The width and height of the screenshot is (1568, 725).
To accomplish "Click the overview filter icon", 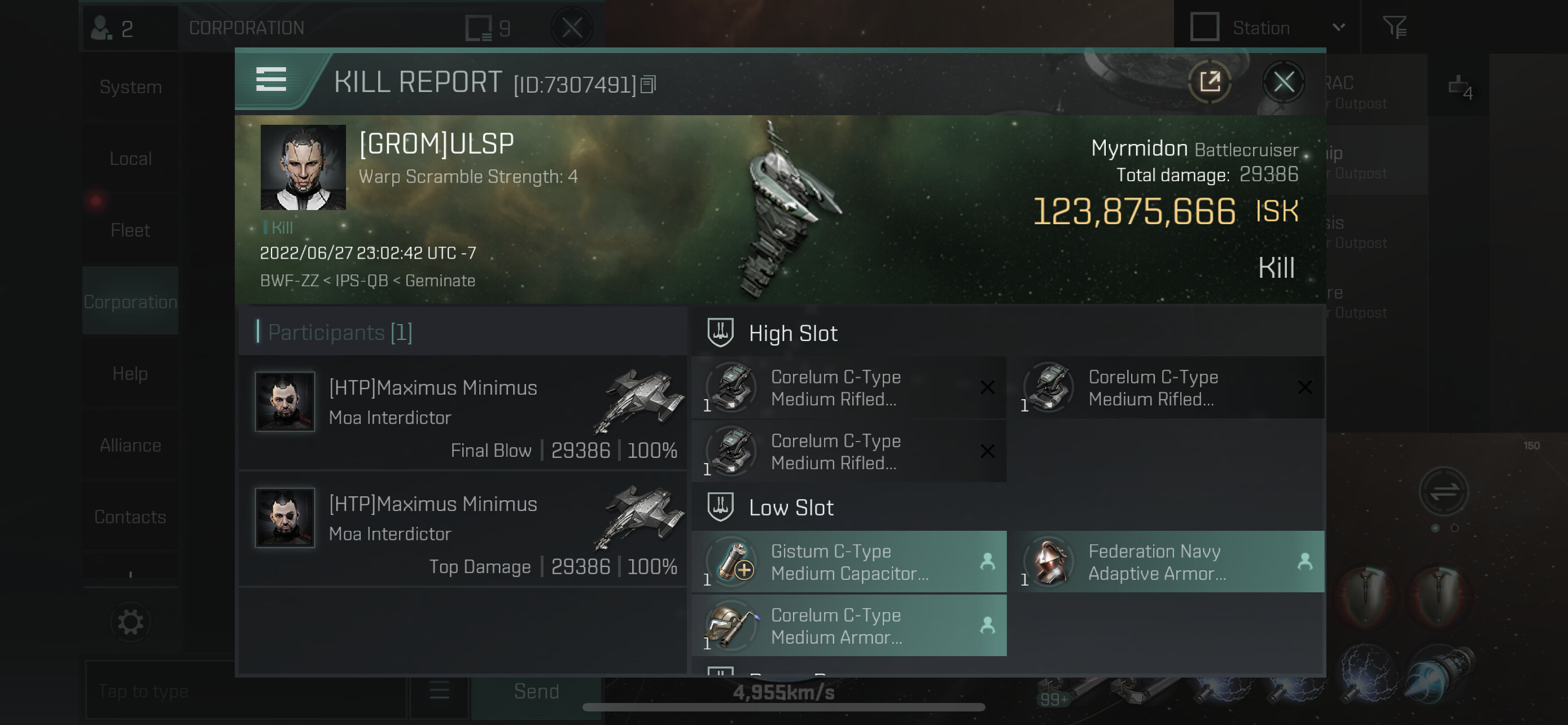I will pos(1394,28).
